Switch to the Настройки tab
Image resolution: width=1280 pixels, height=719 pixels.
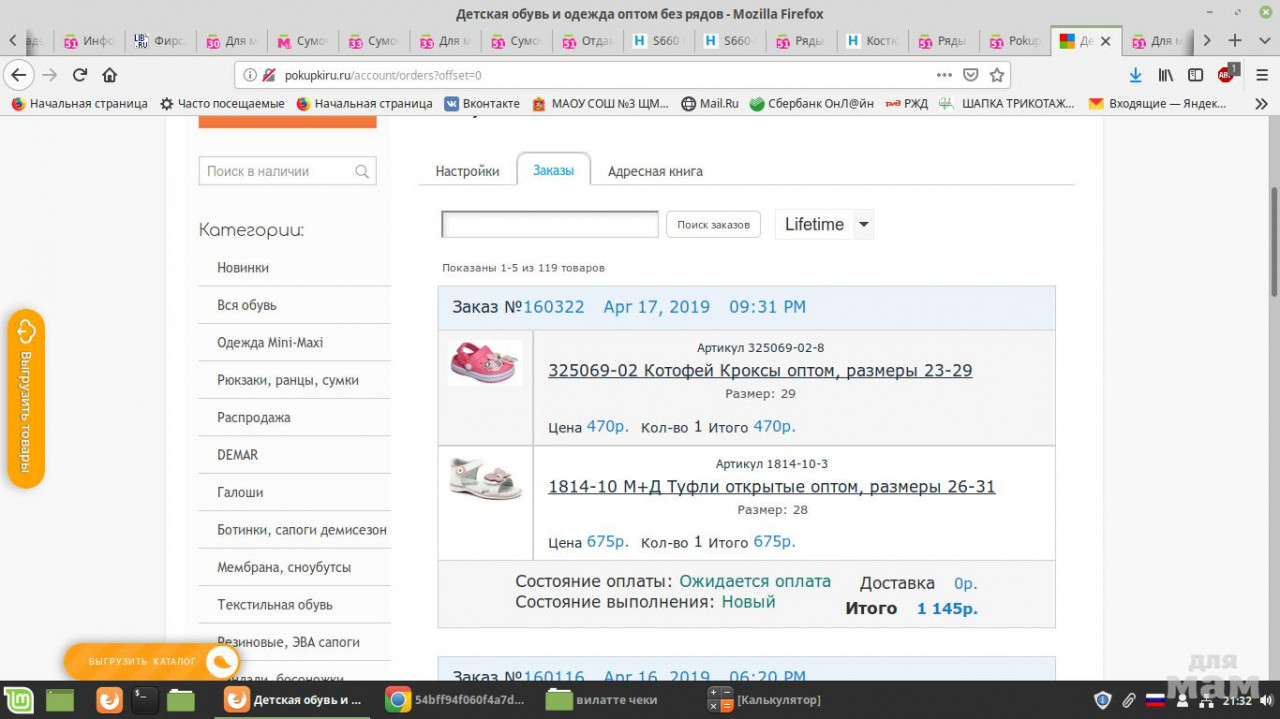(467, 171)
